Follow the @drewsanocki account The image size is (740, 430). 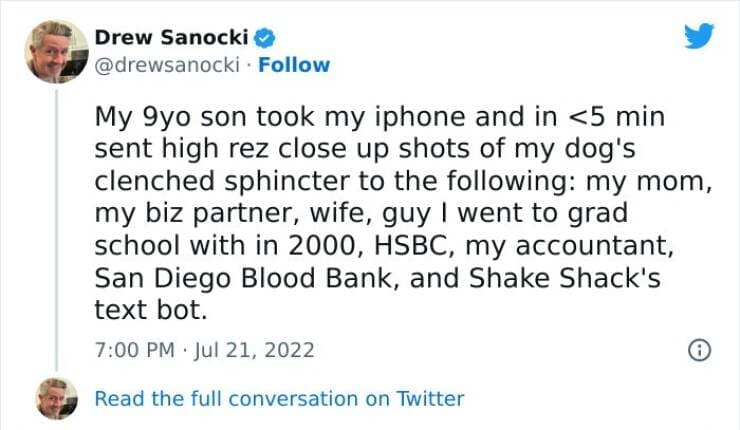click(295, 65)
